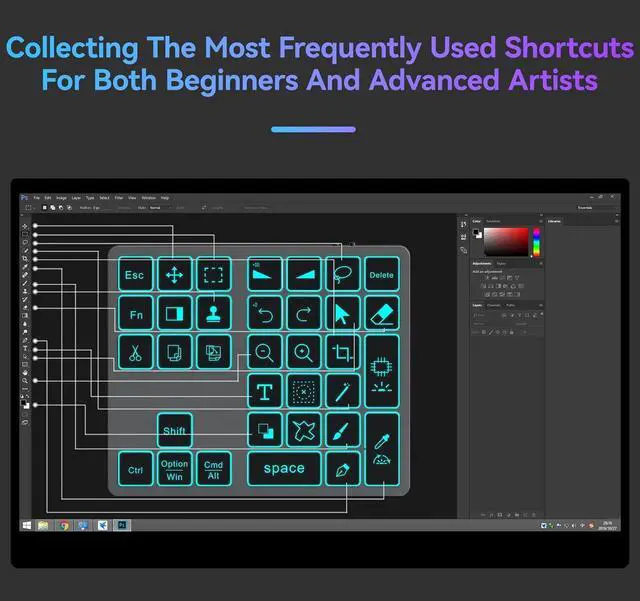Select the Eyedropper tool in left toolbar
Image resolution: width=640 pixels, height=601 pixels.
point(25,267)
